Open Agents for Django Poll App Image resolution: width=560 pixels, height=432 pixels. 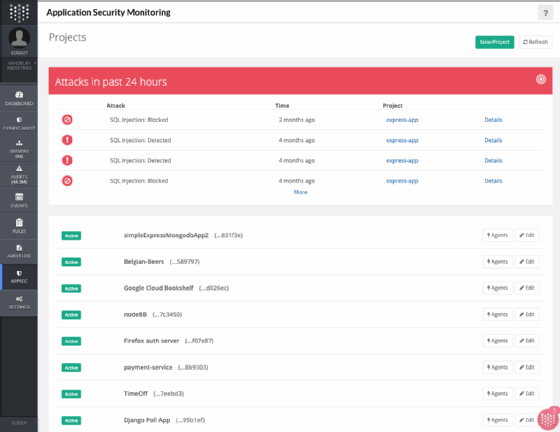(497, 420)
